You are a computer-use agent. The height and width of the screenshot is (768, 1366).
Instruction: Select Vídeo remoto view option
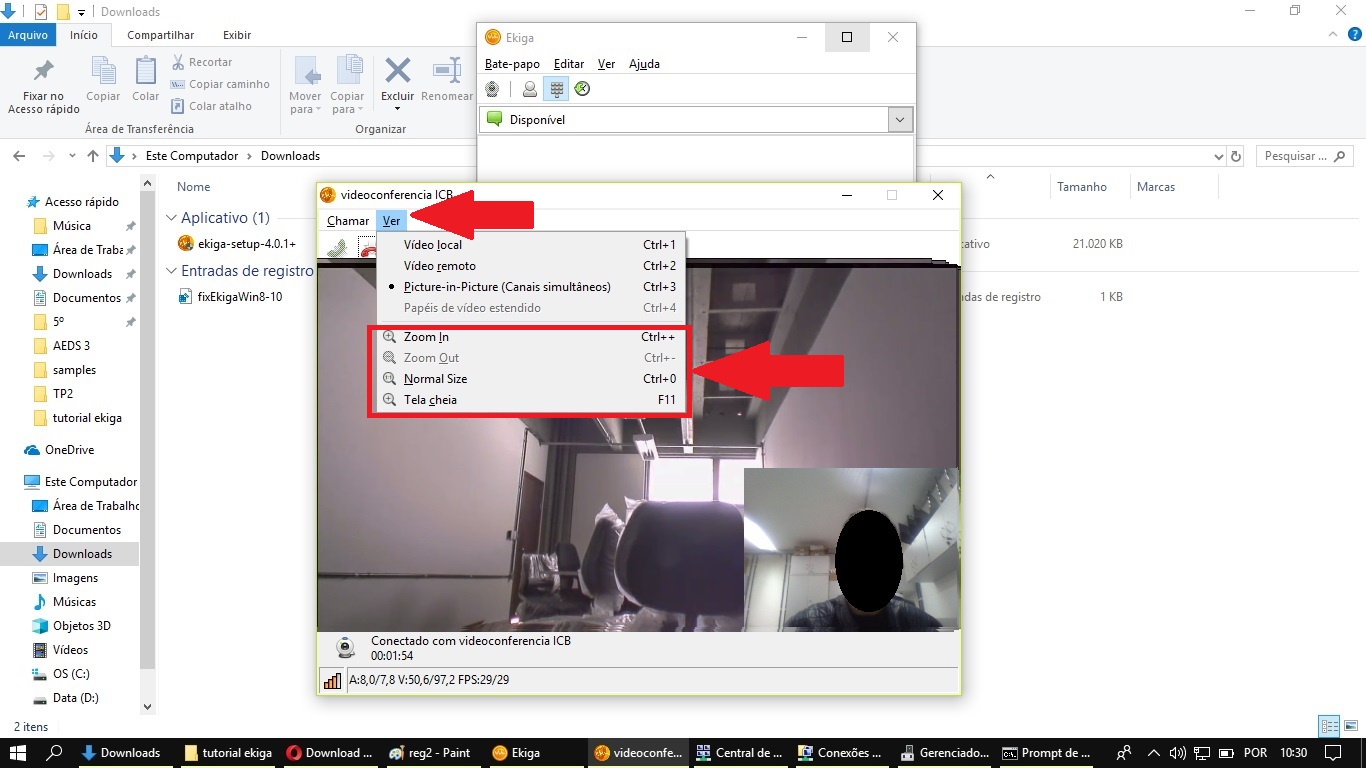point(440,266)
